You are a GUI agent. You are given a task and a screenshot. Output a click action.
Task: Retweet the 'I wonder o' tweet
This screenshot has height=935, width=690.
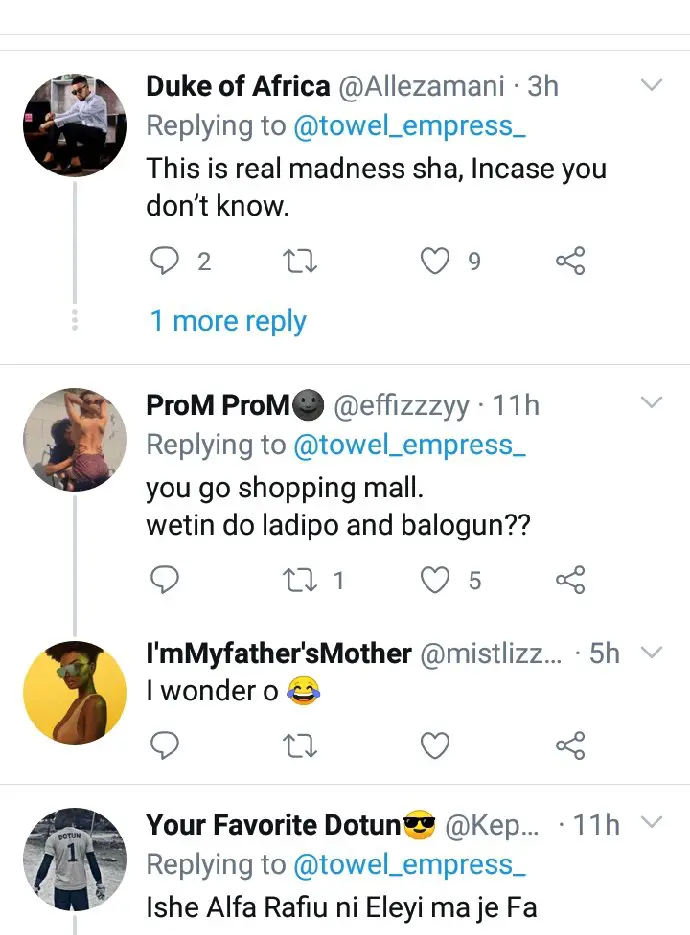(x=299, y=746)
